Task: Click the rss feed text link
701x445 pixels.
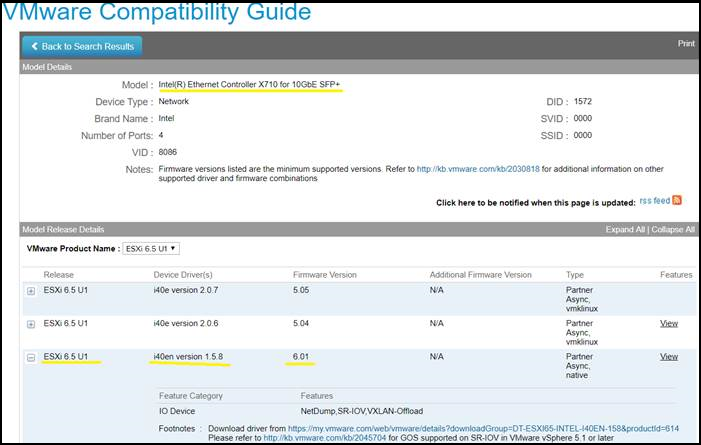Action: 655,201
